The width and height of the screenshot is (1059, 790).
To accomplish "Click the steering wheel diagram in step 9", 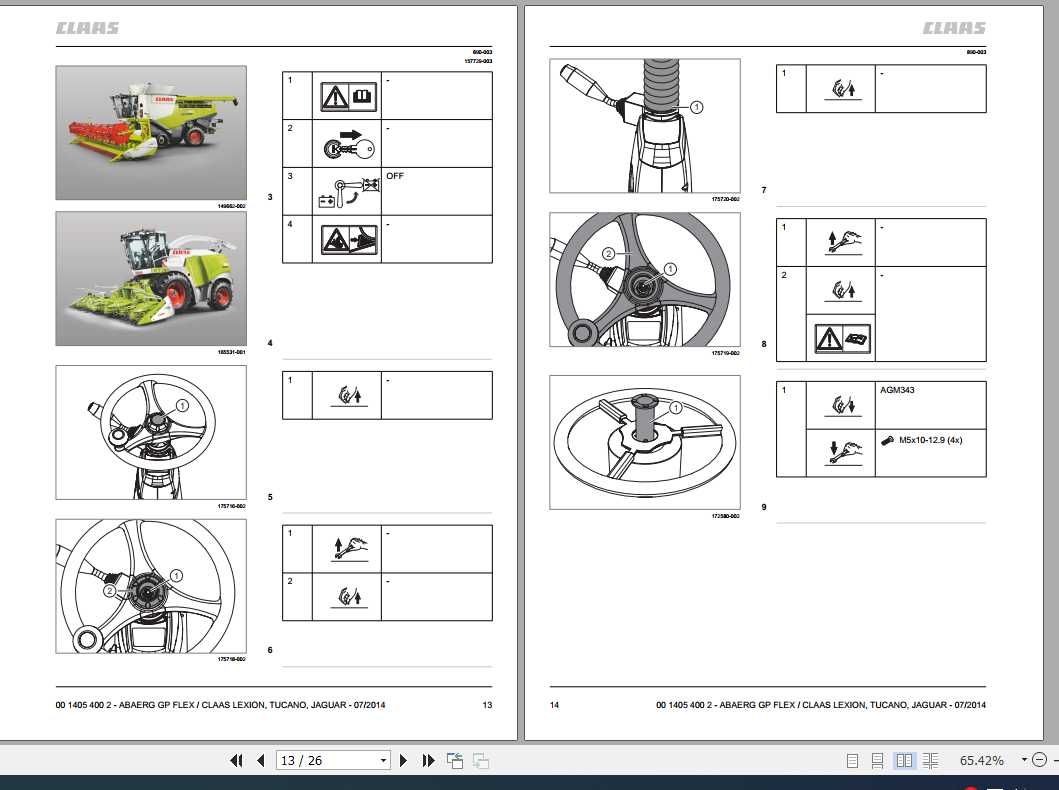I will tap(644, 442).
